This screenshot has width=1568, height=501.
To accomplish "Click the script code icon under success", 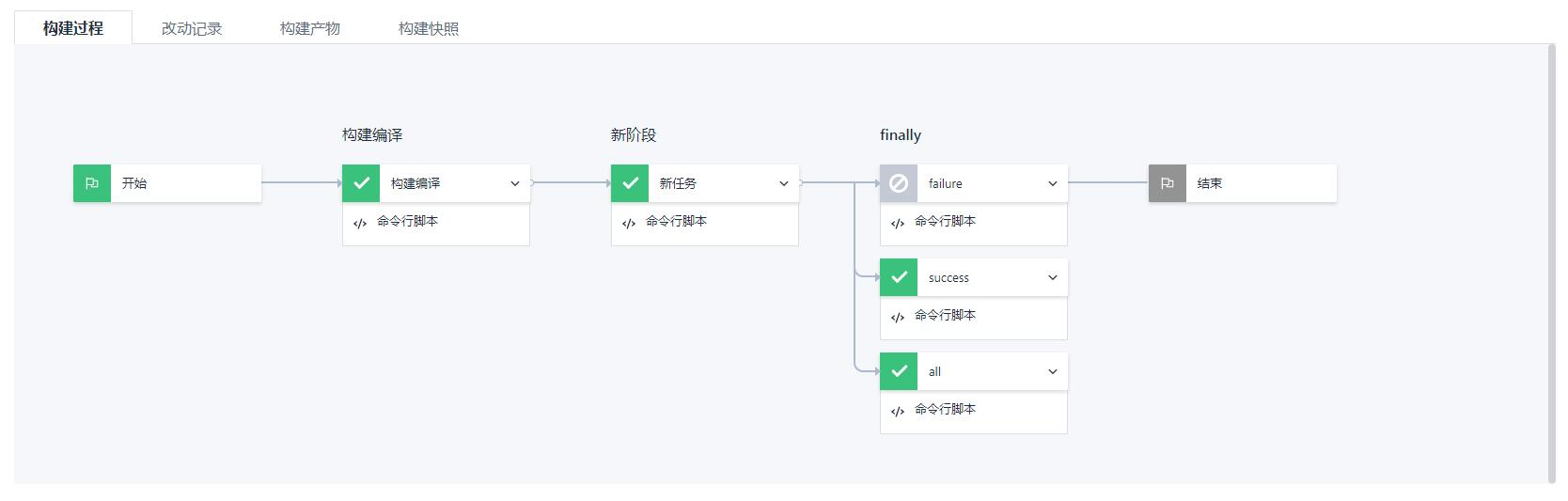I will [x=898, y=317].
